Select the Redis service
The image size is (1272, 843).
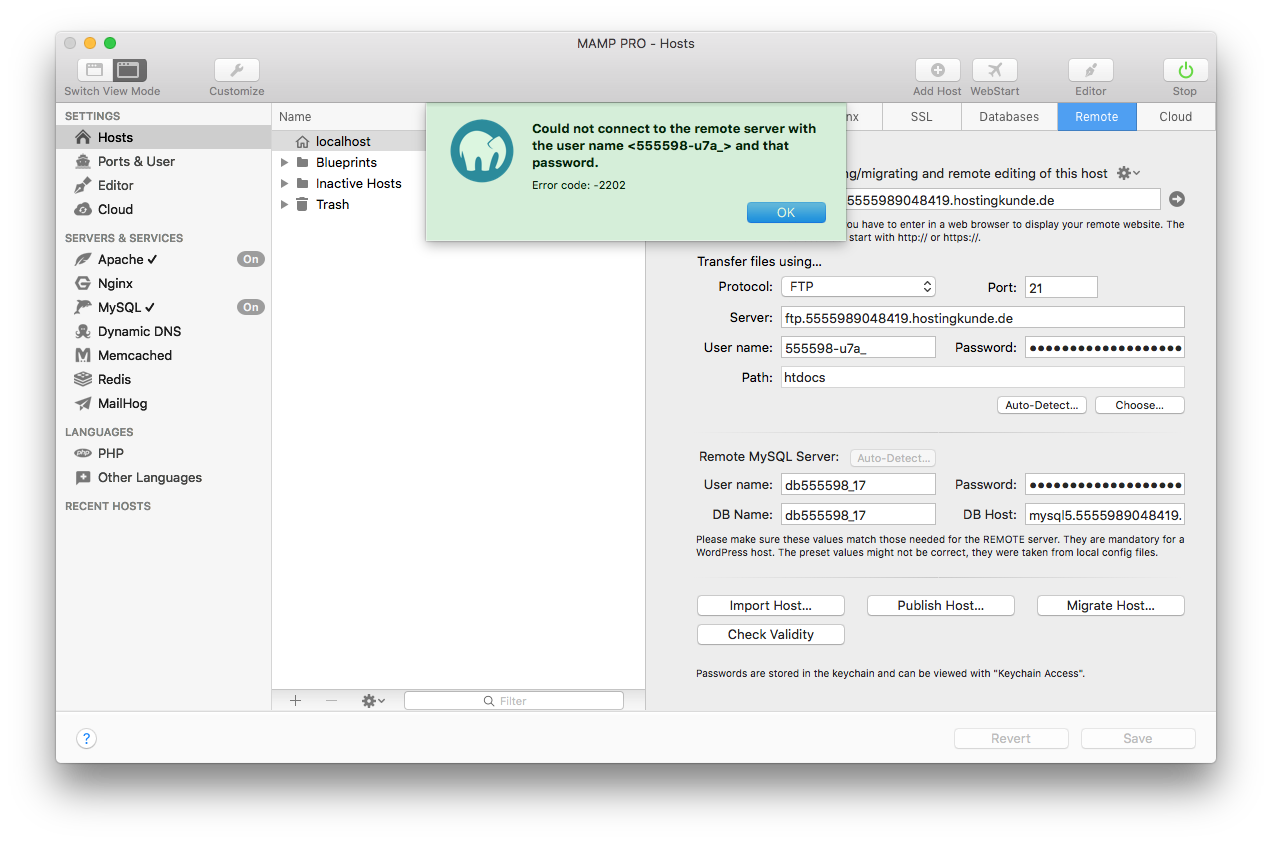[x=115, y=379]
